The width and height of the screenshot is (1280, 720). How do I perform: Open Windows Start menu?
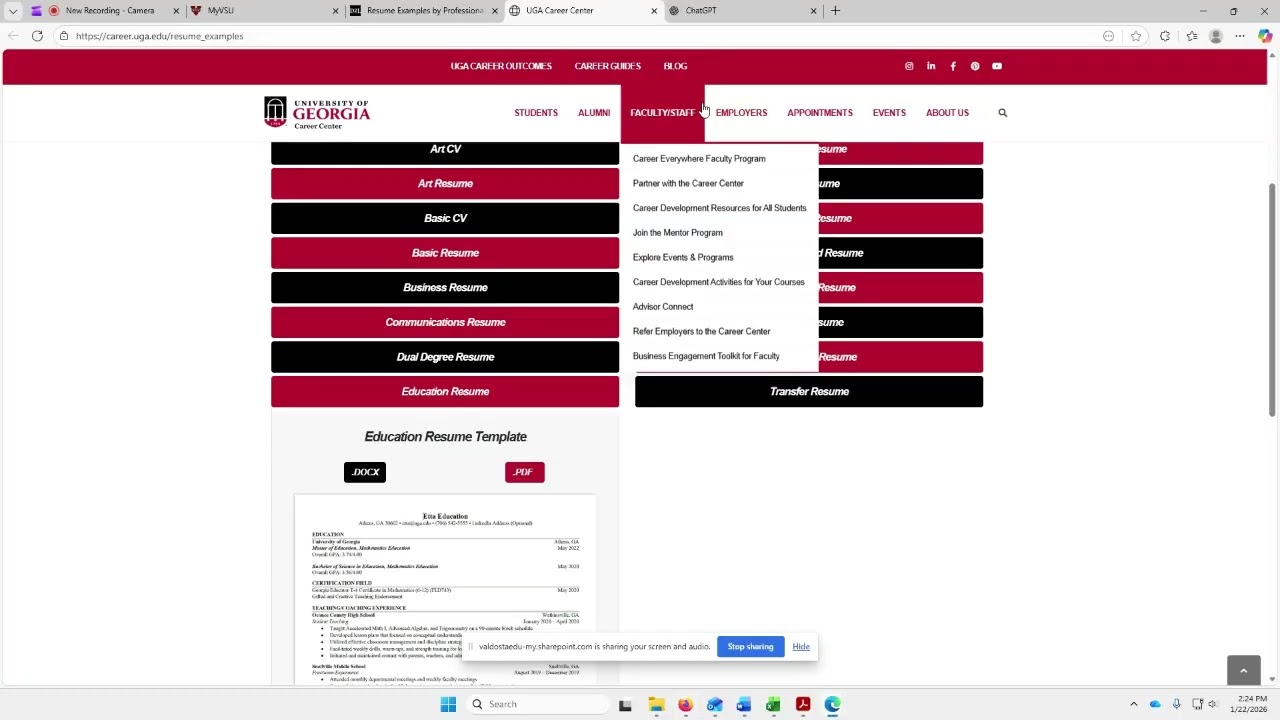pyautogui.click(x=448, y=704)
